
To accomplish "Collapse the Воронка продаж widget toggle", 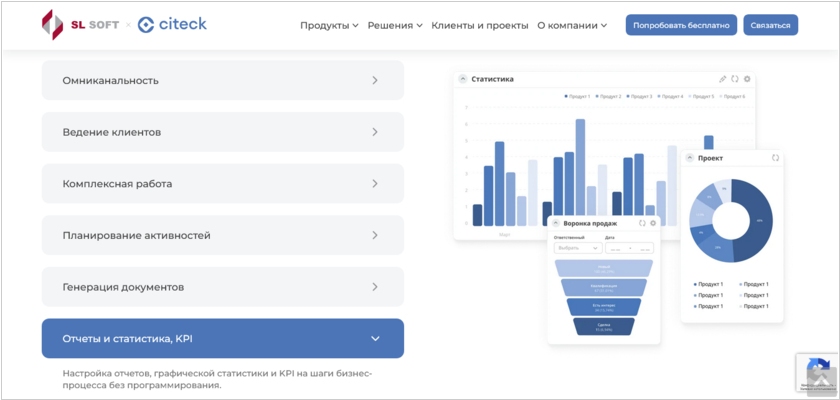I will point(556,223).
